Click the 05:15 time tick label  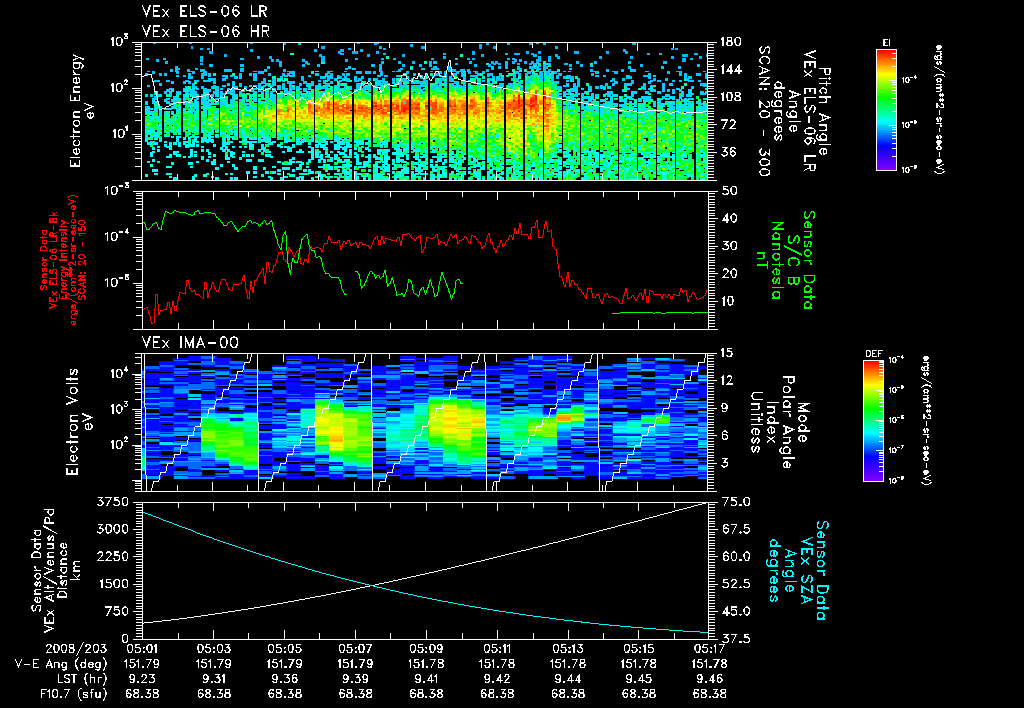pyautogui.click(x=638, y=649)
